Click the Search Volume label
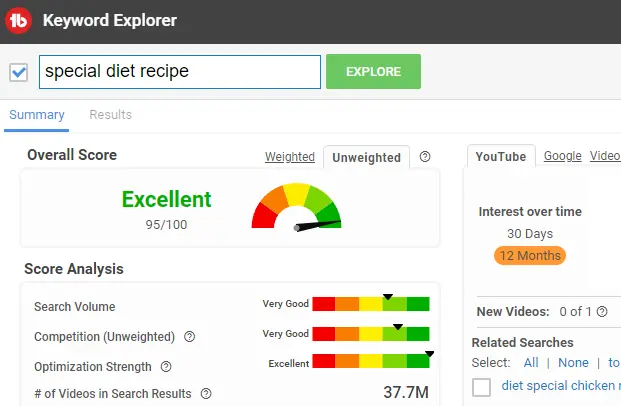 74,307
